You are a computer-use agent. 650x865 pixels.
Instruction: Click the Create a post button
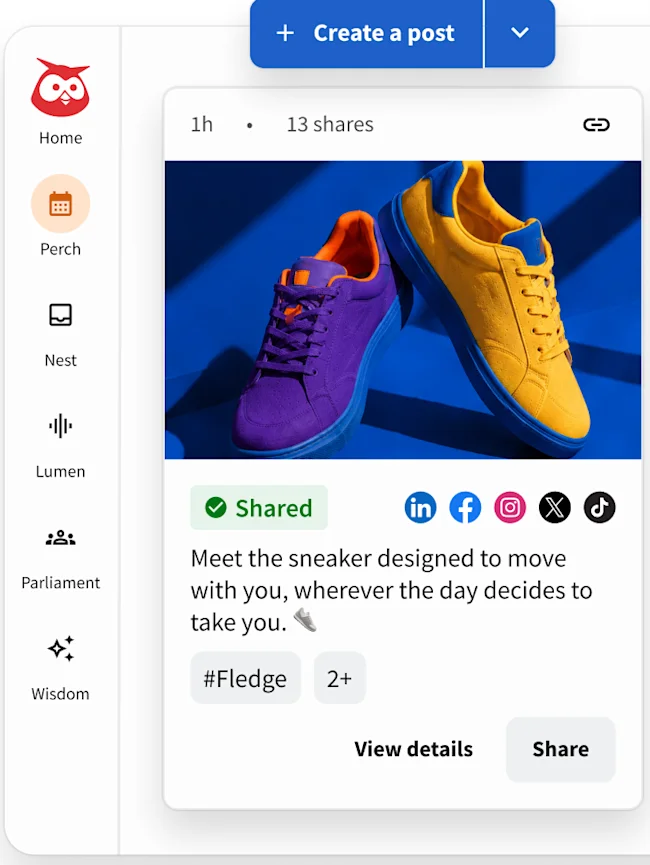(x=366, y=33)
